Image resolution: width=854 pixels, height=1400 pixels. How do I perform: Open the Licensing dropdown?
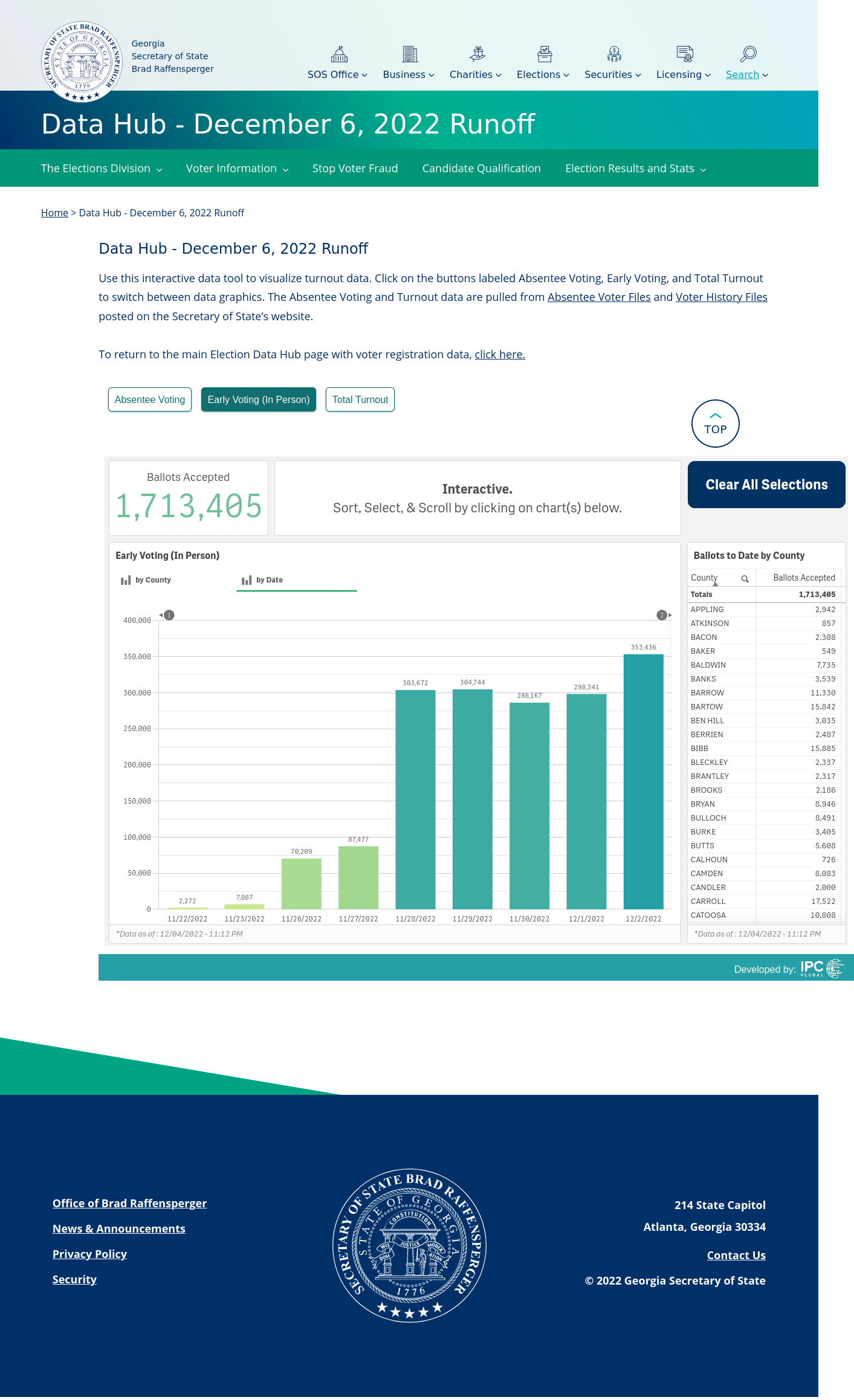tap(684, 74)
